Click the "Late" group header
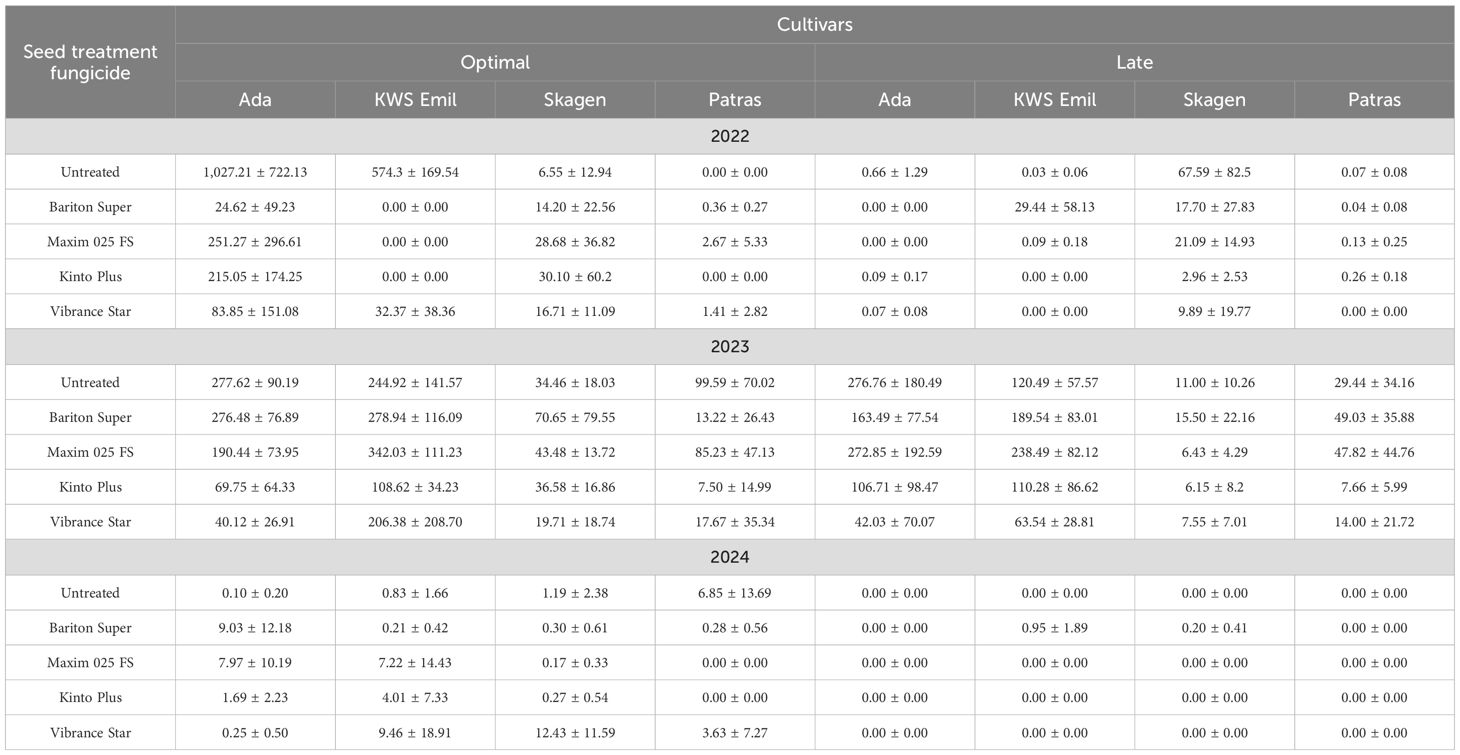The width and height of the screenshot is (1460, 755). [1134, 62]
